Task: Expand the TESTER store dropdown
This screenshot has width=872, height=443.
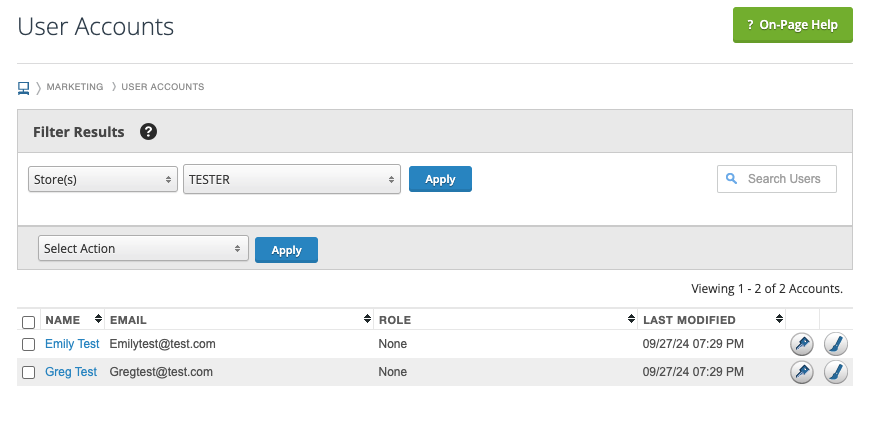Action: click(x=291, y=179)
